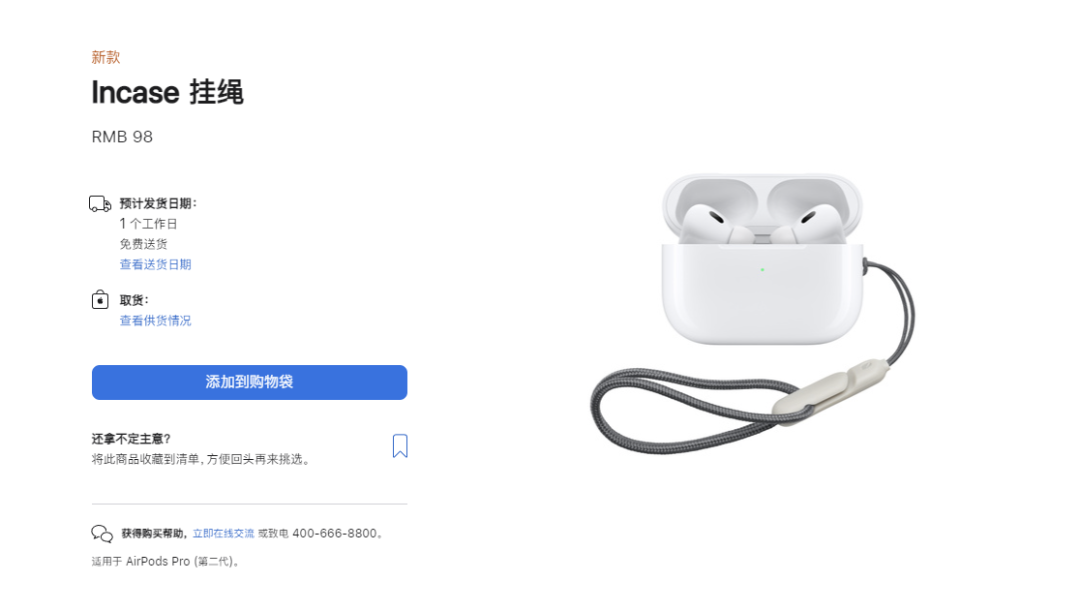Screen dimensions: 1080x612
Task: Click the chat bubbles help icon
Action: pos(102,534)
